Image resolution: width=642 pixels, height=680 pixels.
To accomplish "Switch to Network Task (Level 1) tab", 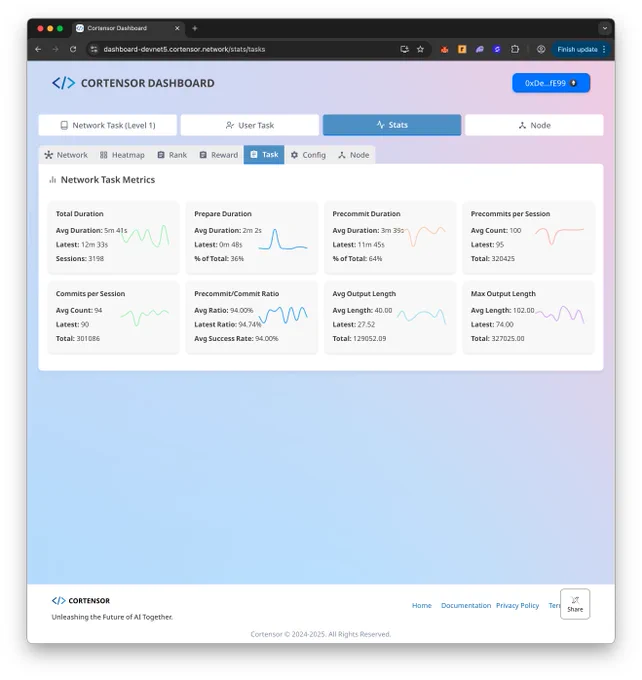I will point(108,125).
